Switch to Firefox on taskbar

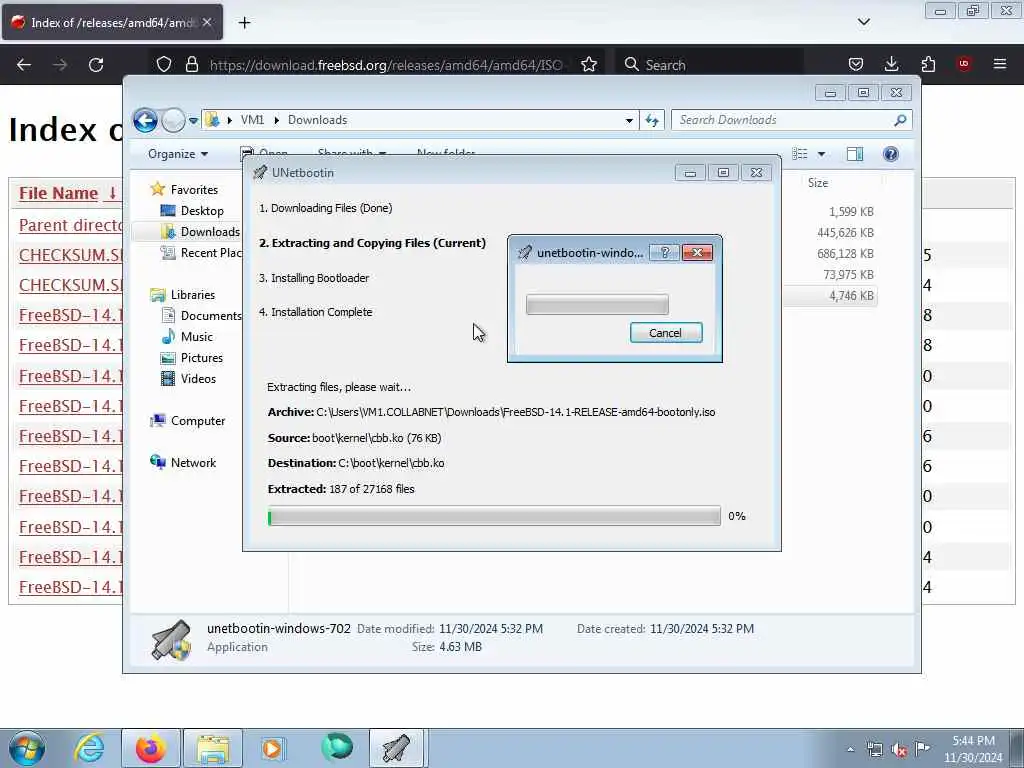150,748
